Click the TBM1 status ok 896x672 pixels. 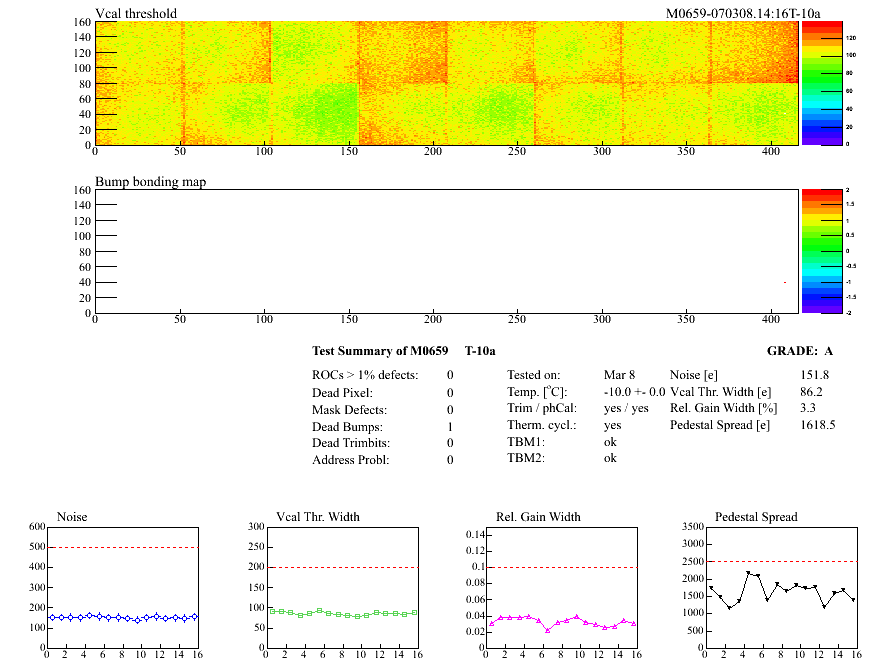click(x=610, y=441)
